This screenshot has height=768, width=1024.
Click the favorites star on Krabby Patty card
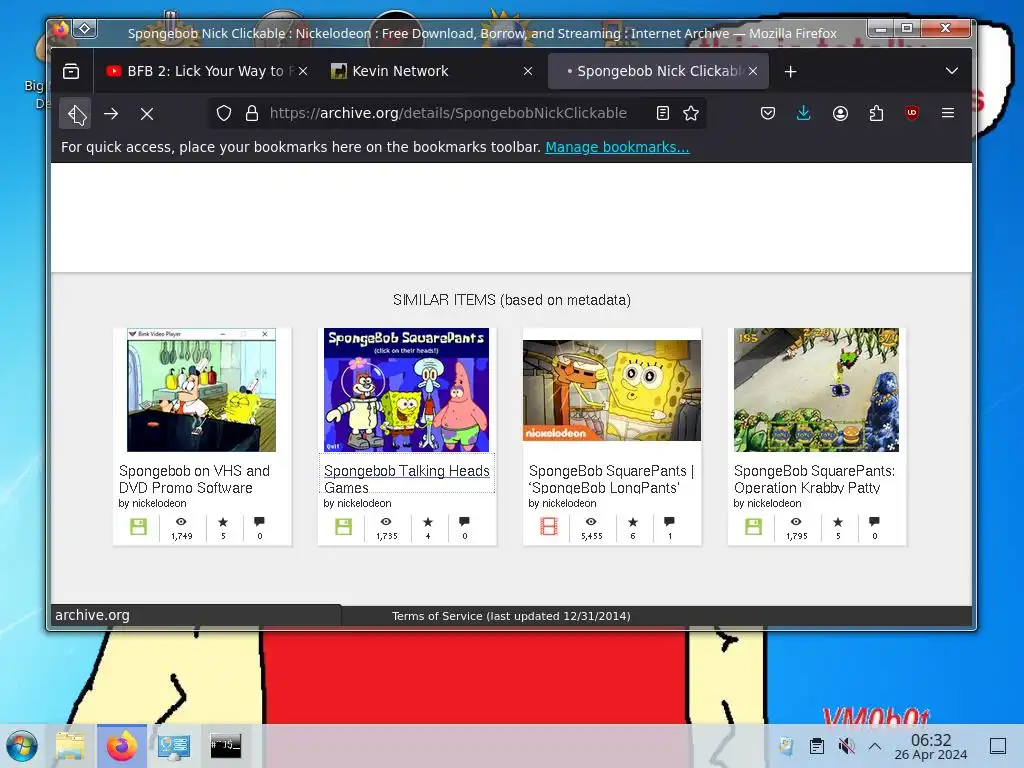[838, 522]
